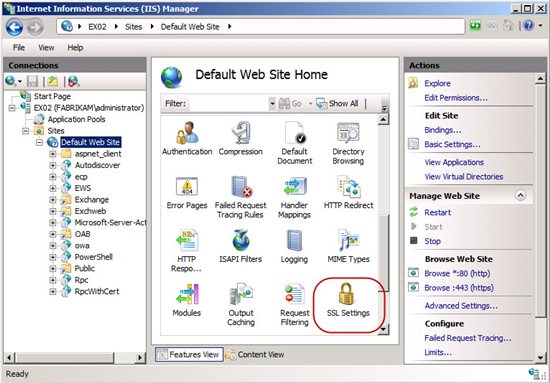Click the Up folder icon in Connections
The image size is (550, 383).
click(x=53, y=82)
